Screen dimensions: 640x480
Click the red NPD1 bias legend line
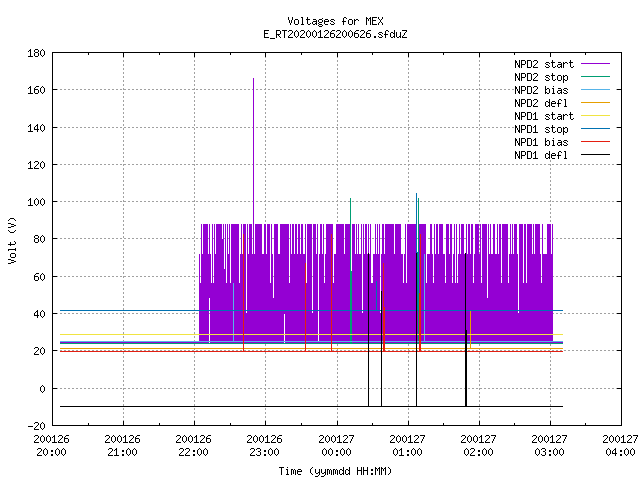(x=595, y=142)
